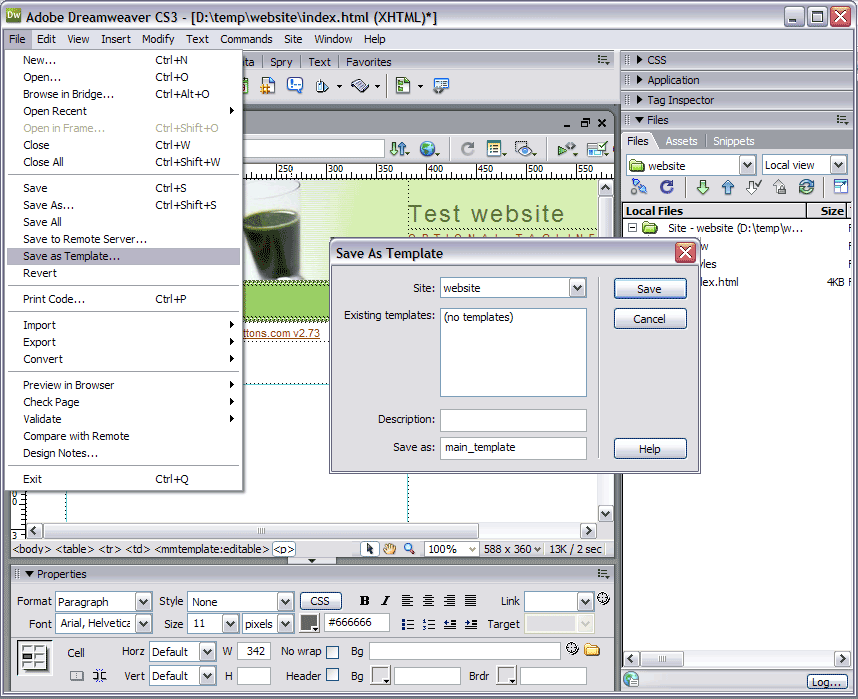Open the Site dropdown in Save As Template
This screenshot has height=699, width=858.
tap(577, 288)
